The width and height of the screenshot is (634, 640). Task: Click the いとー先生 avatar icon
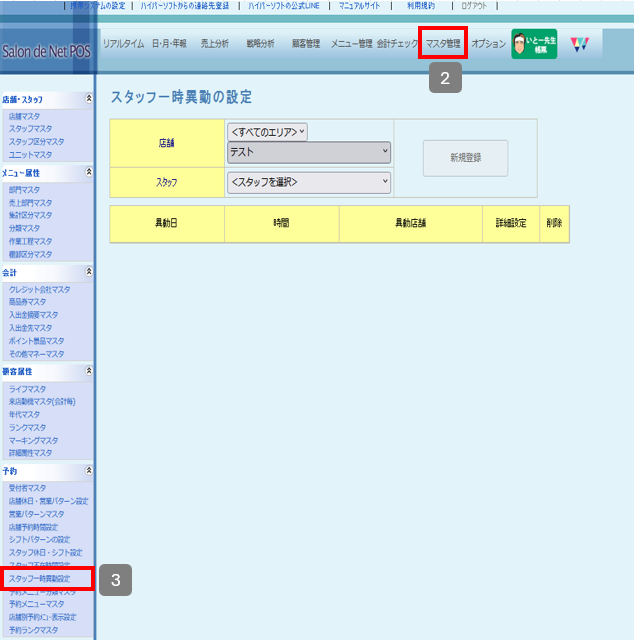pos(534,44)
